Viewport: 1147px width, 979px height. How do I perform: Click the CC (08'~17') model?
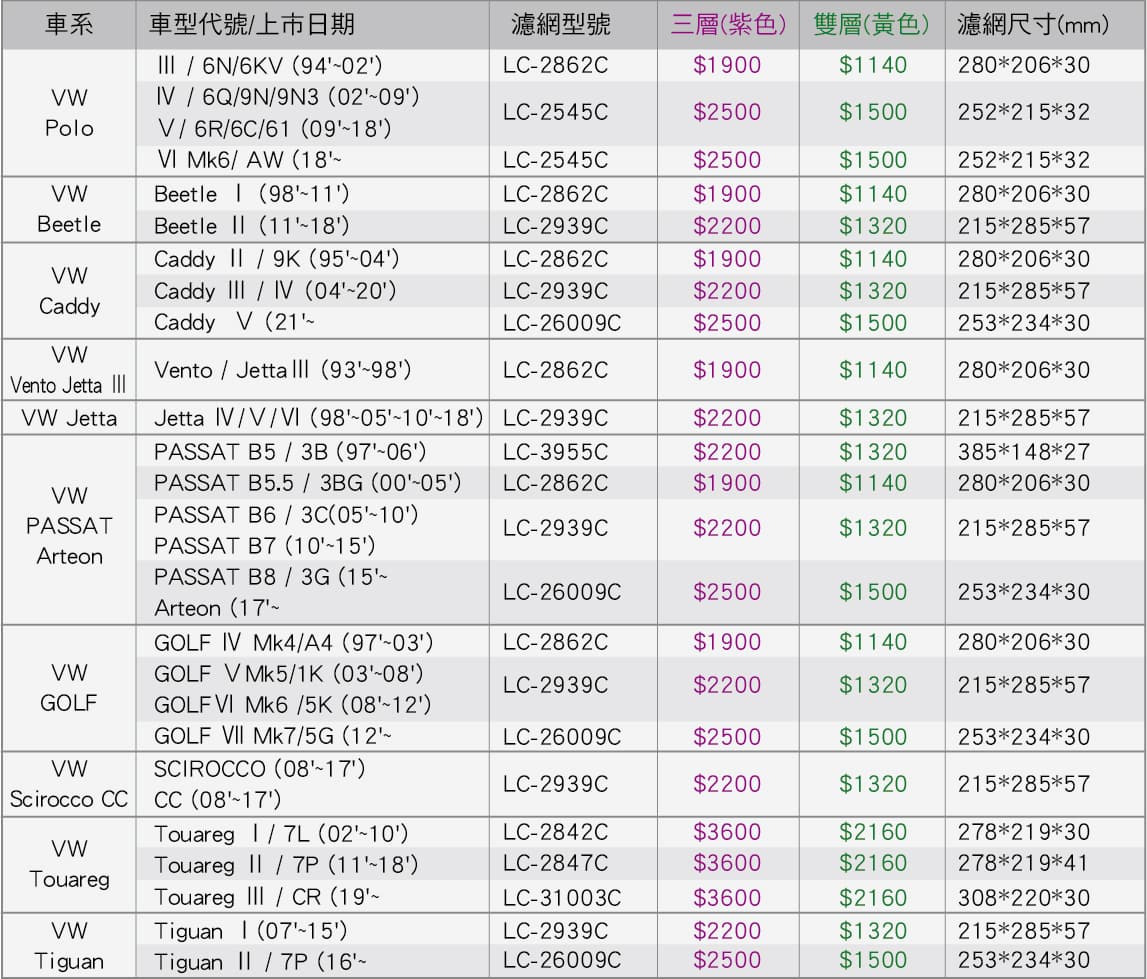pyautogui.click(x=217, y=800)
